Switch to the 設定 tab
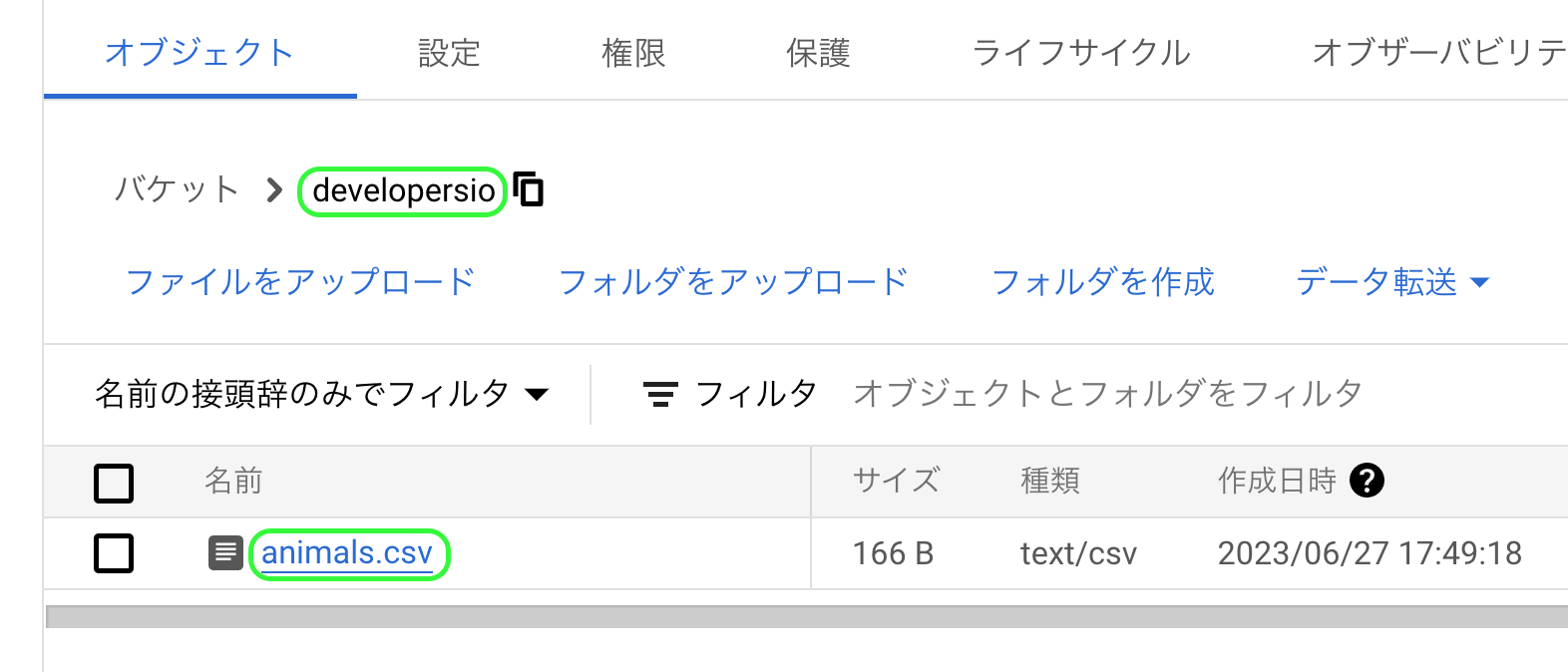The height and width of the screenshot is (672, 1568). point(449,53)
